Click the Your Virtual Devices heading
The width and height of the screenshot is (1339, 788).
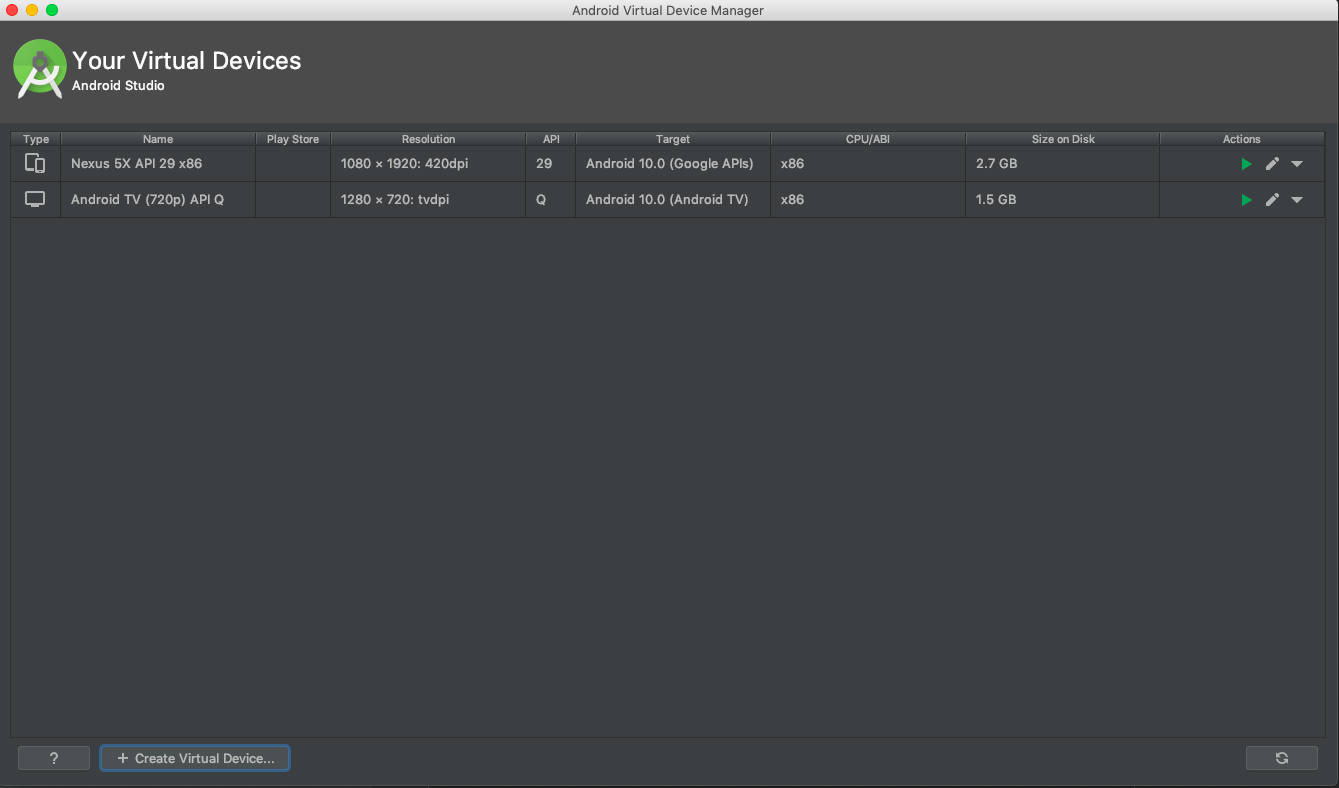pos(186,61)
